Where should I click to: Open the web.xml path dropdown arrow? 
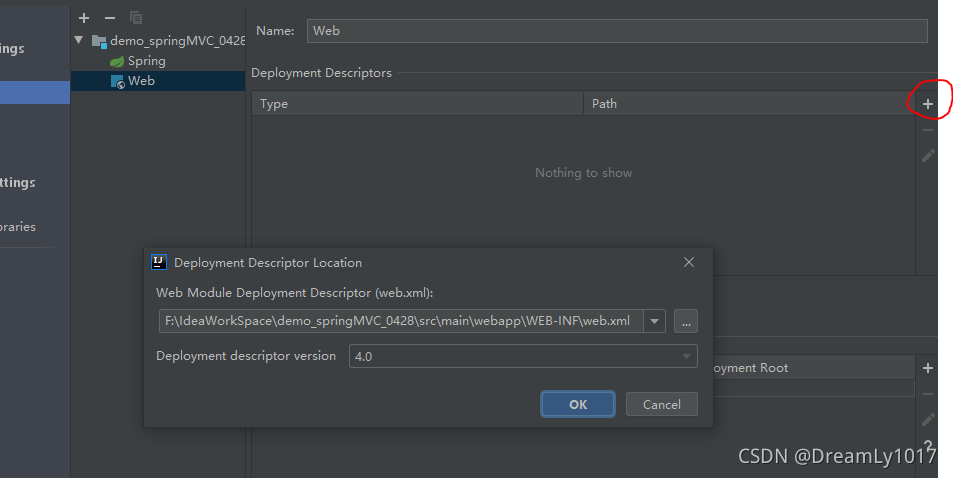click(655, 321)
